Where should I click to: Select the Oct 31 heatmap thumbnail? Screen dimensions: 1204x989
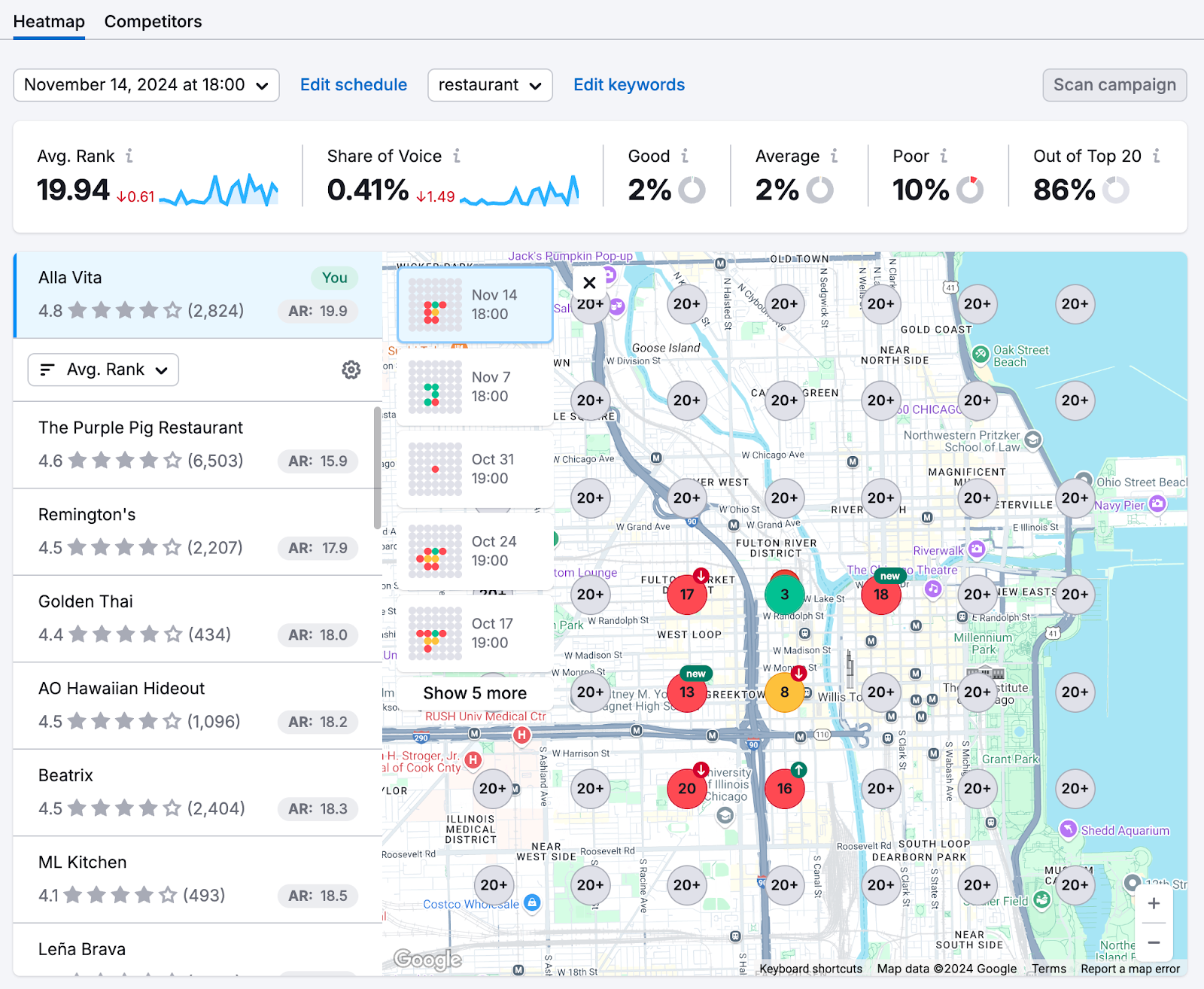[x=475, y=470]
